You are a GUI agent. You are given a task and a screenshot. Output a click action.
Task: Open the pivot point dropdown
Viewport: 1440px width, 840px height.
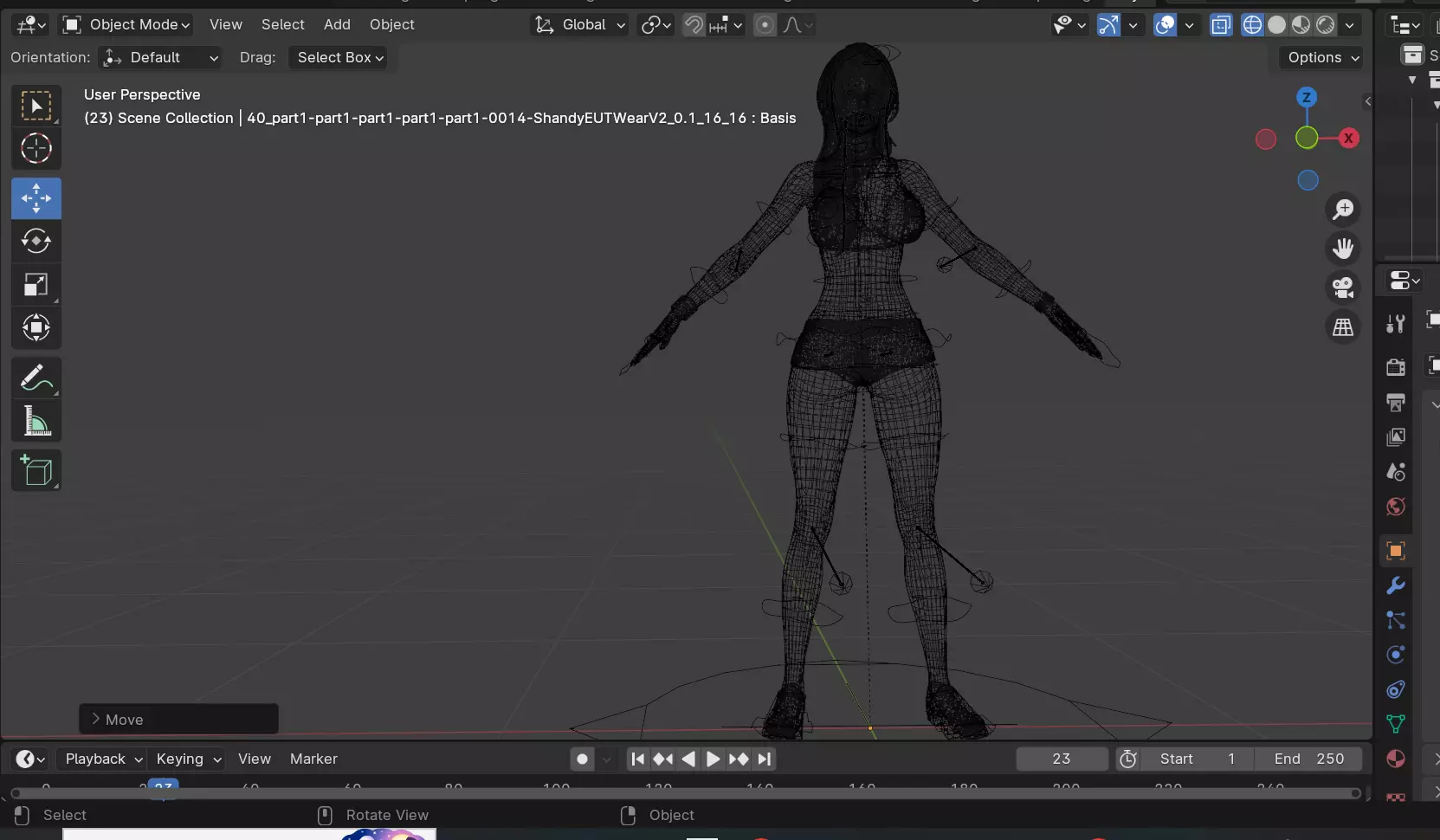coord(655,25)
